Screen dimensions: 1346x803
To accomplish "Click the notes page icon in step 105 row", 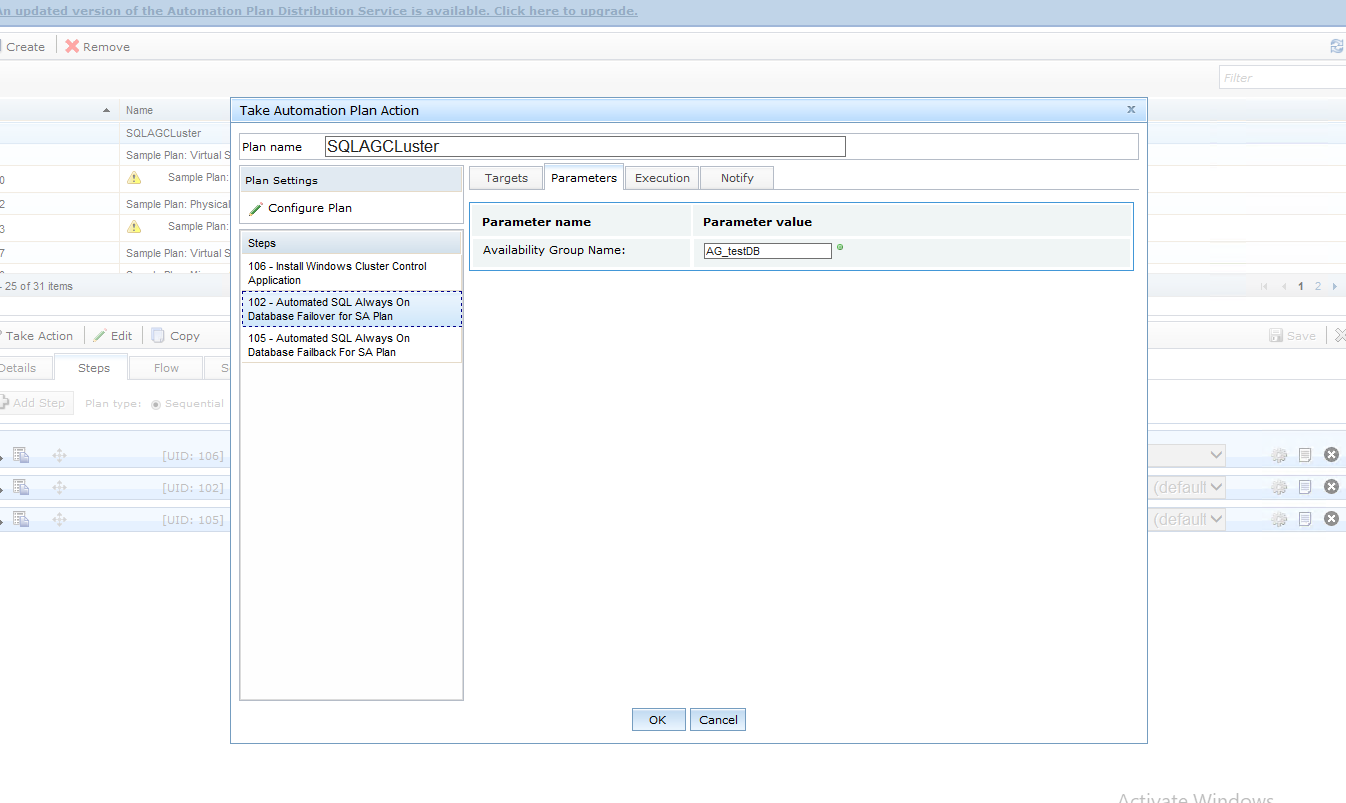I will point(1305,519).
